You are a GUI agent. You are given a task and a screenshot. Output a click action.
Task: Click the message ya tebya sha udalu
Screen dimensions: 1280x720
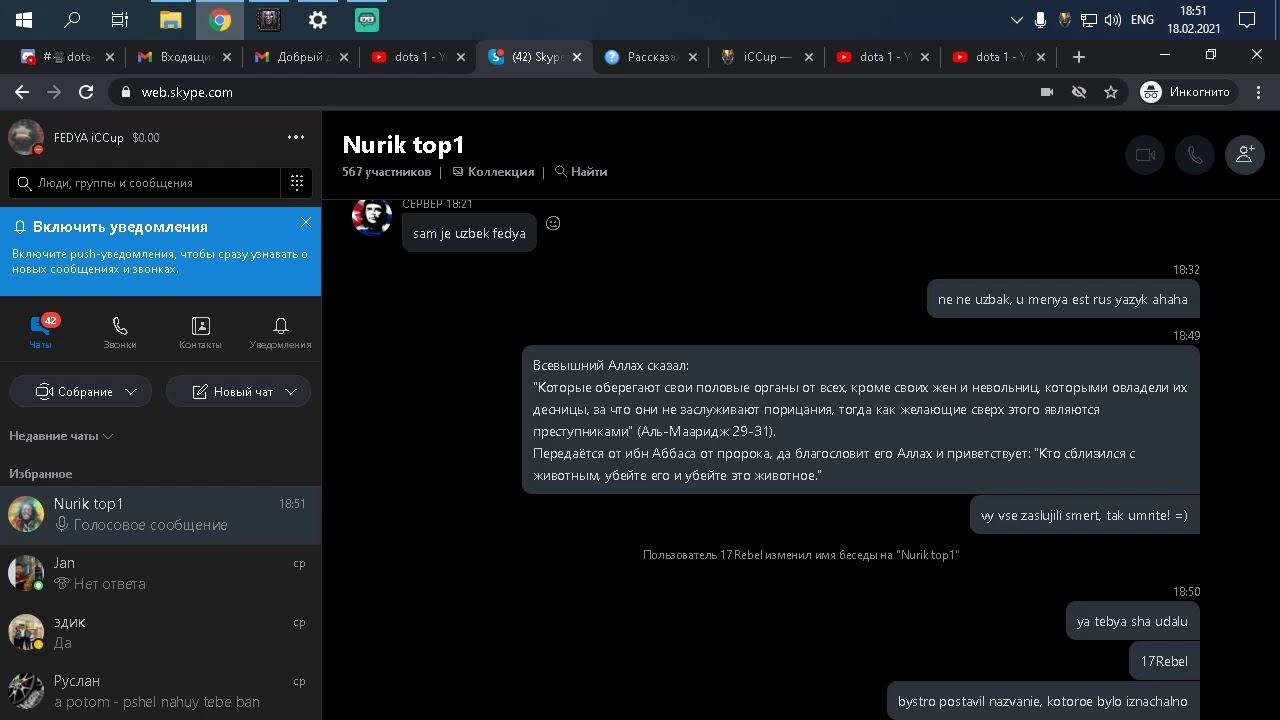click(x=1132, y=621)
